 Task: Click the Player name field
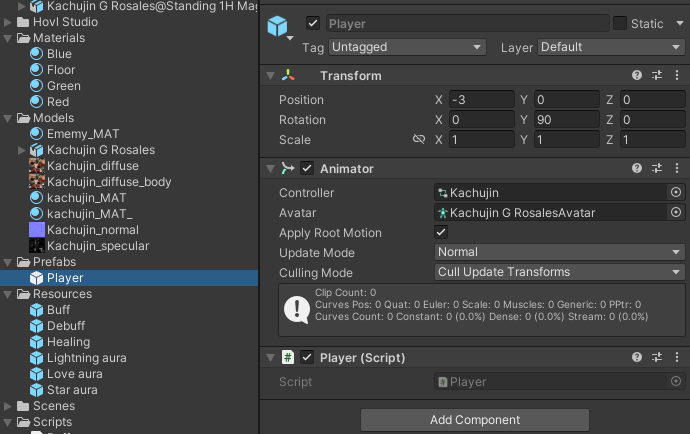click(467, 23)
